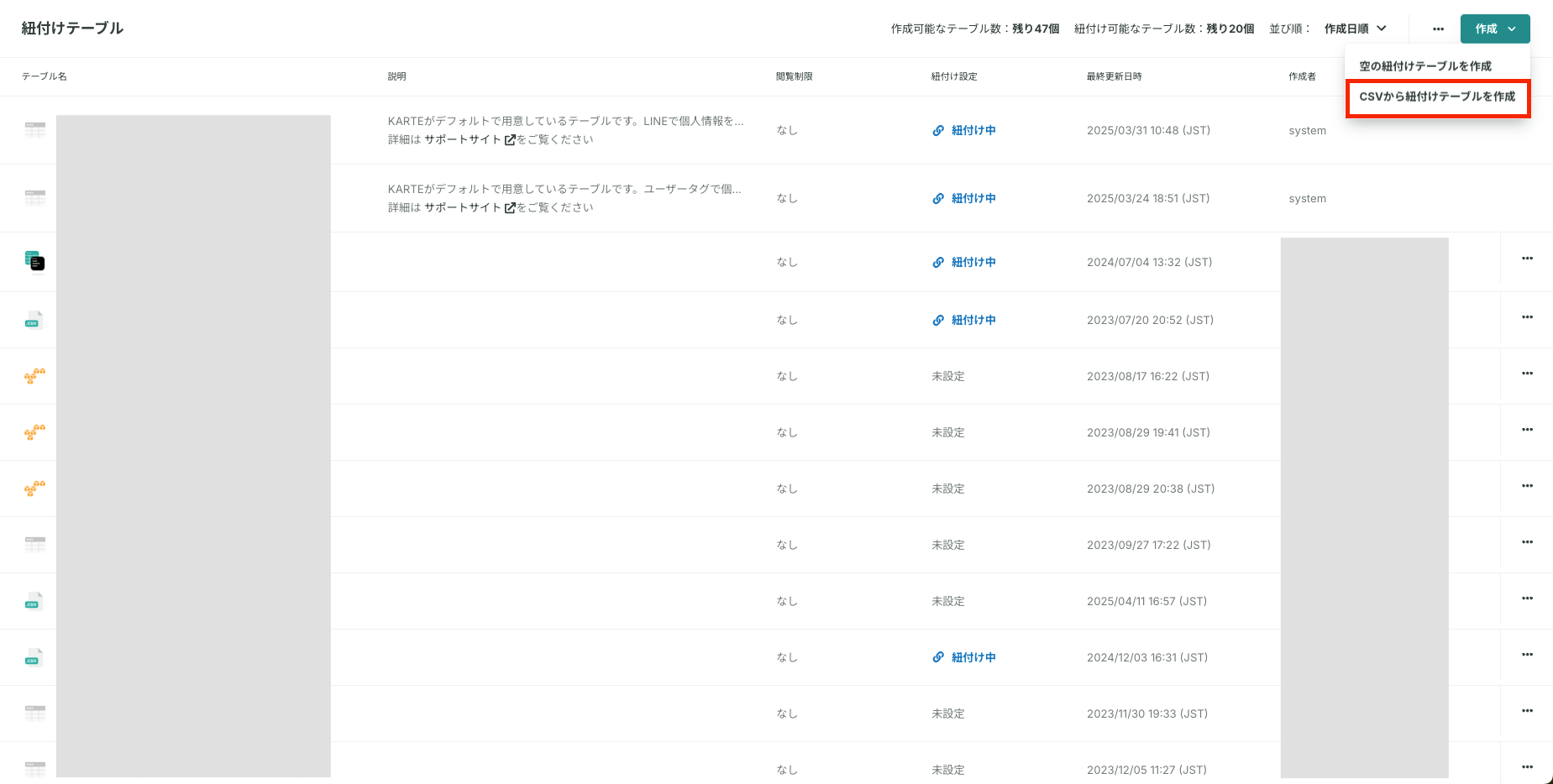Open the more options menu for the 2023/11/30 19:33 row
Screen dimensions: 1553x784
pyautogui.click(x=1527, y=711)
